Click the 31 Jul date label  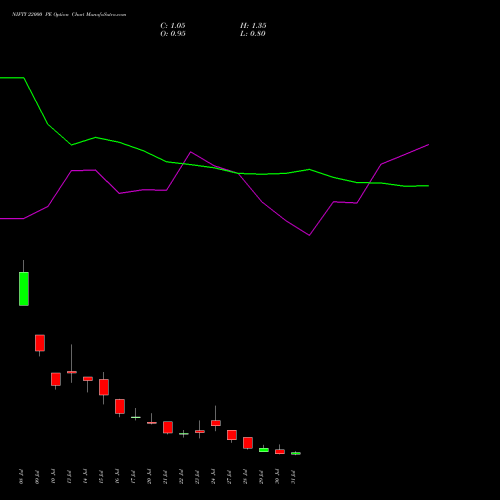pyautogui.click(x=293, y=477)
